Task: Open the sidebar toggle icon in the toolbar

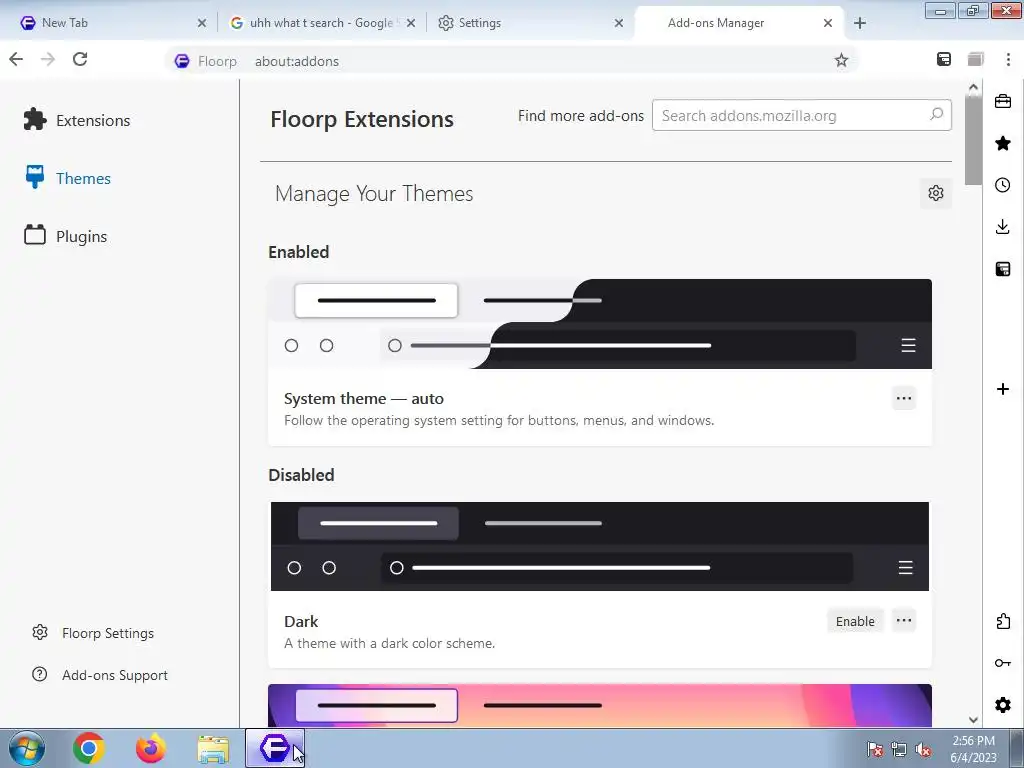Action: click(944, 59)
